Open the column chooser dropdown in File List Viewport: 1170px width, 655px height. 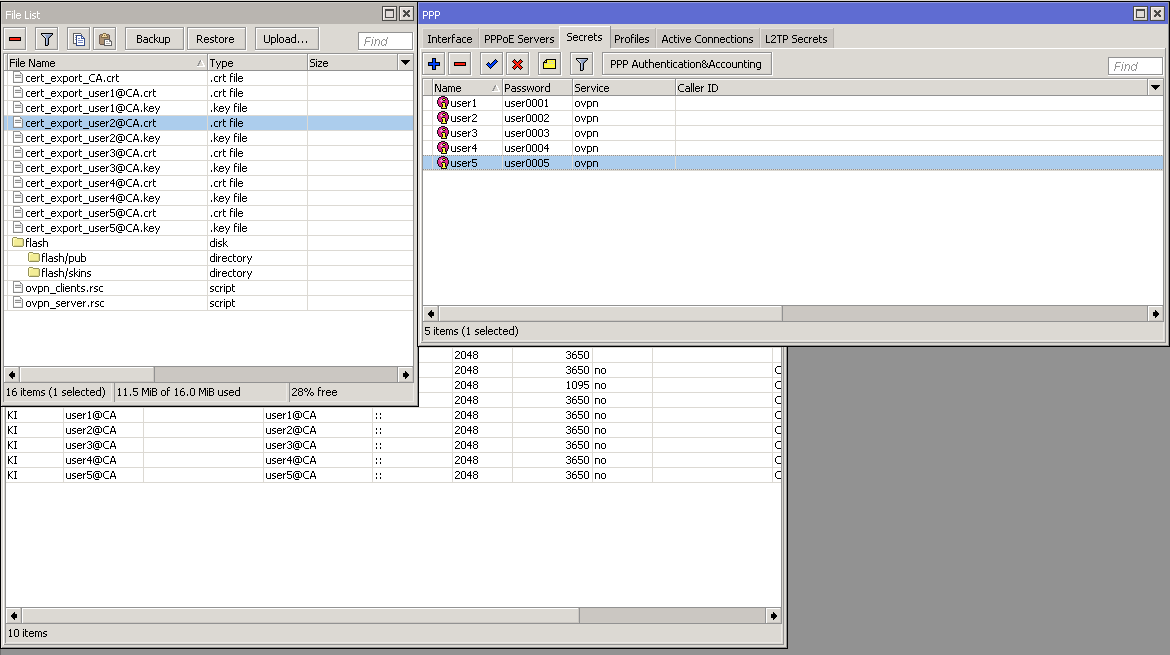pos(405,62)
